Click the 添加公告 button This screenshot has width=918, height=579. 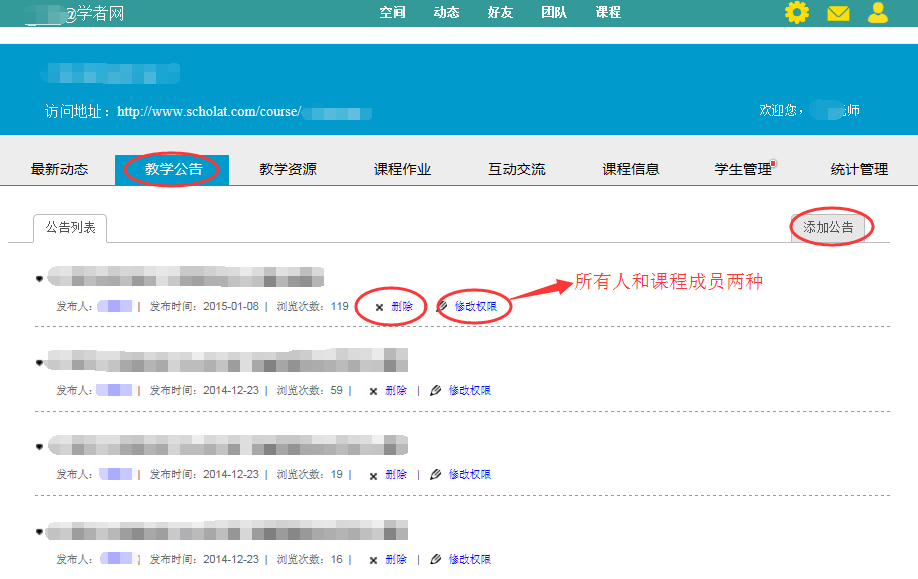[828, 227]
